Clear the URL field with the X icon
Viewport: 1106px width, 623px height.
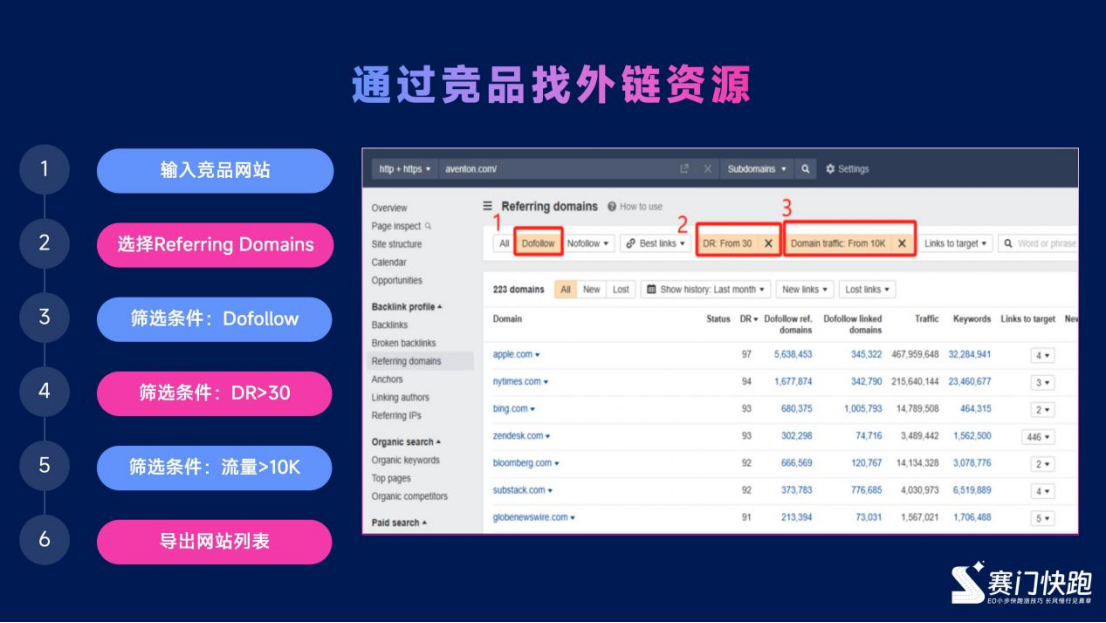coord(708,169)
